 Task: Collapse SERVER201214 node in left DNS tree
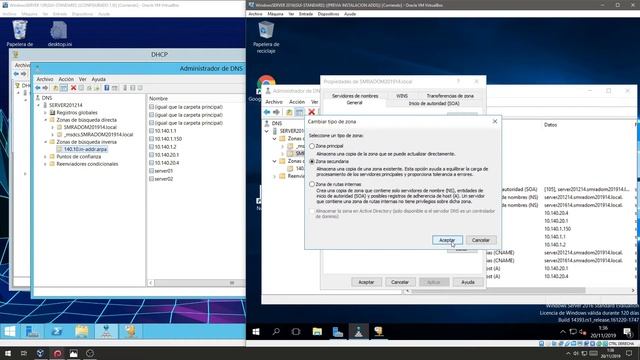pos(39,105)
